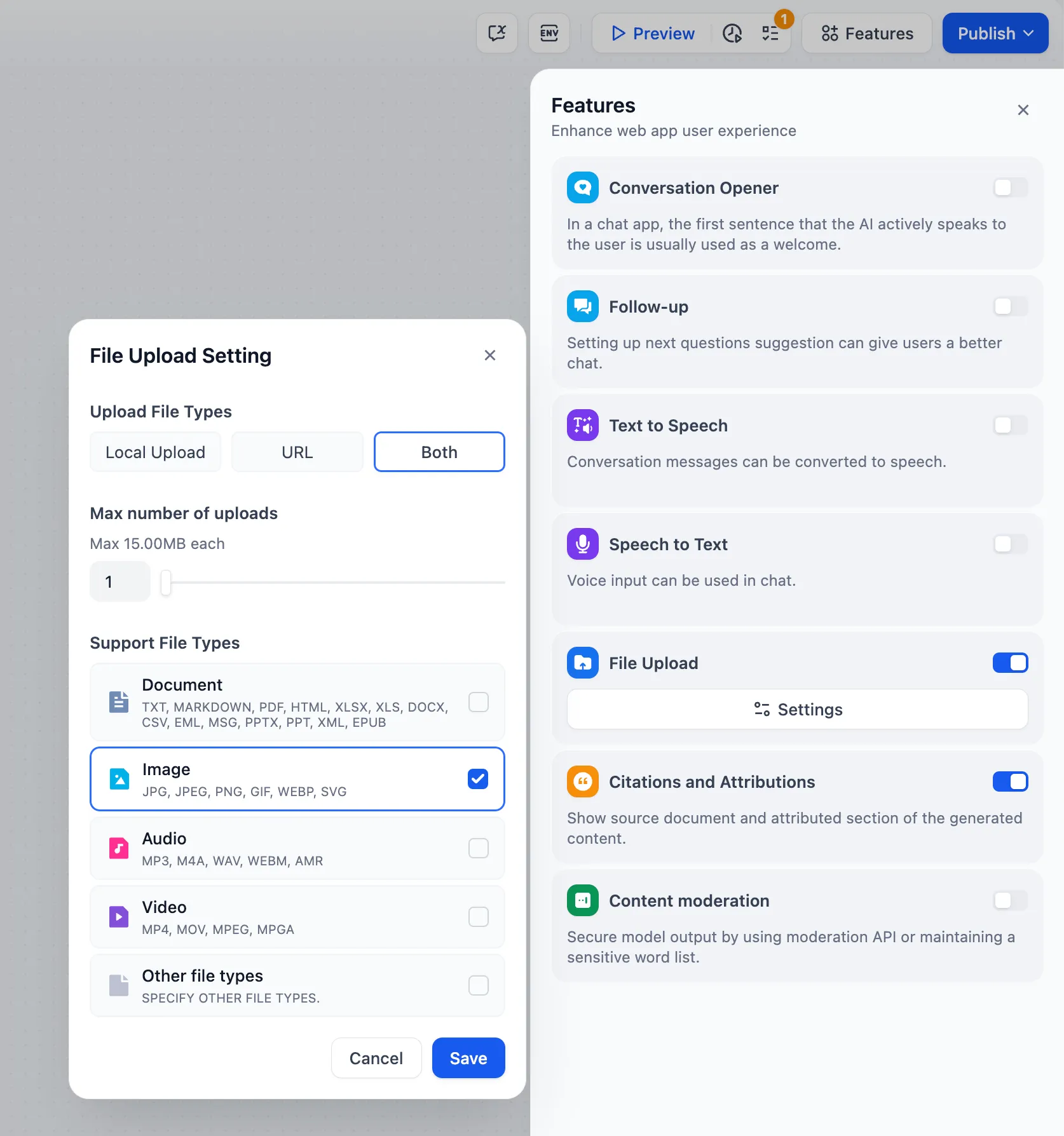Viewport: 1064px width, 1136px height.
Task: Open the checklist icon with badge
Action: tap(770, 33)
